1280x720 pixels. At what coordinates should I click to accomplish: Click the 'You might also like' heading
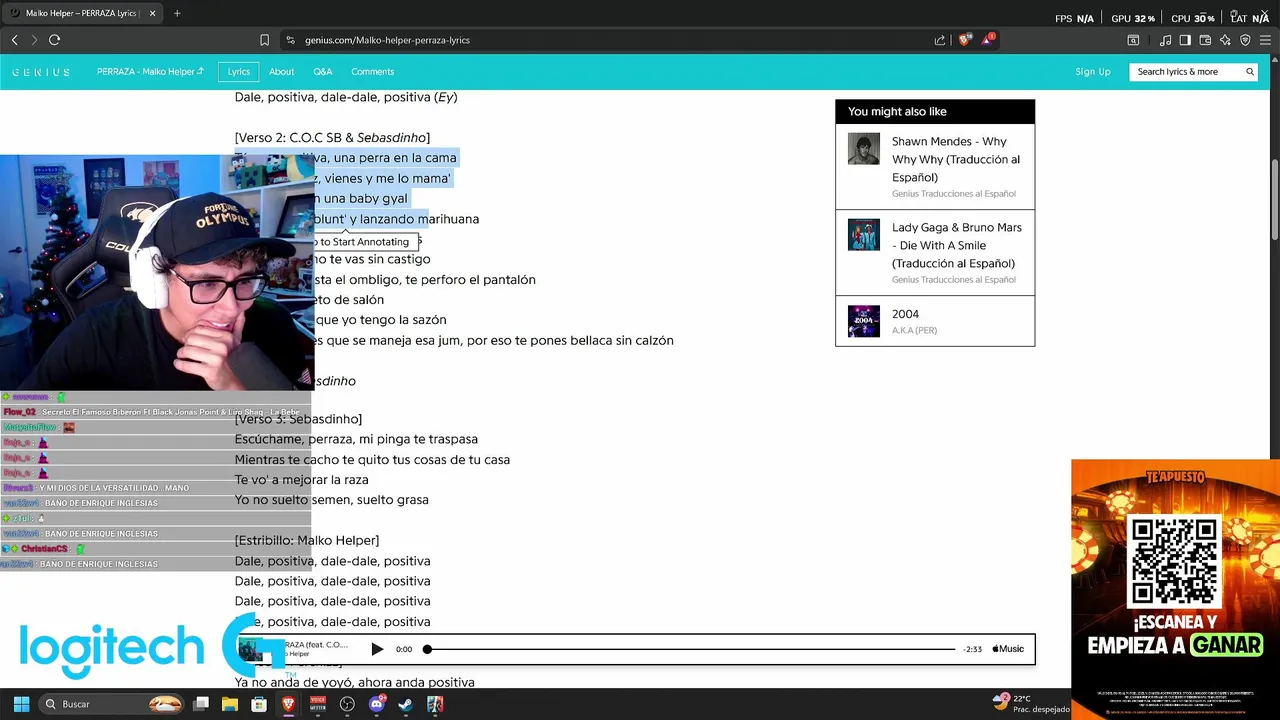pyautogui.click(x=897, y=111)
